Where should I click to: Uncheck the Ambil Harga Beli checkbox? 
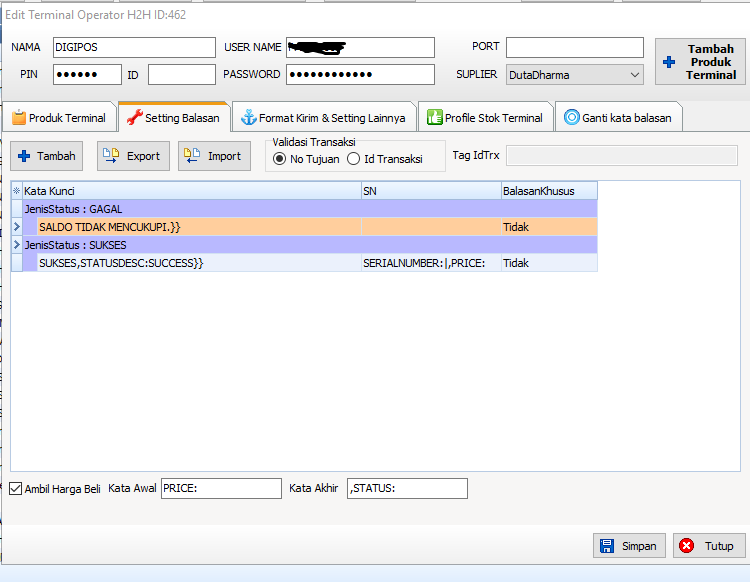click(x=15, y=489)
